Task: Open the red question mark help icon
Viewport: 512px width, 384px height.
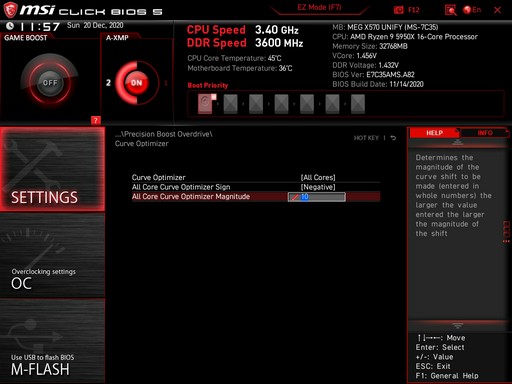Action: click(96, 120)
